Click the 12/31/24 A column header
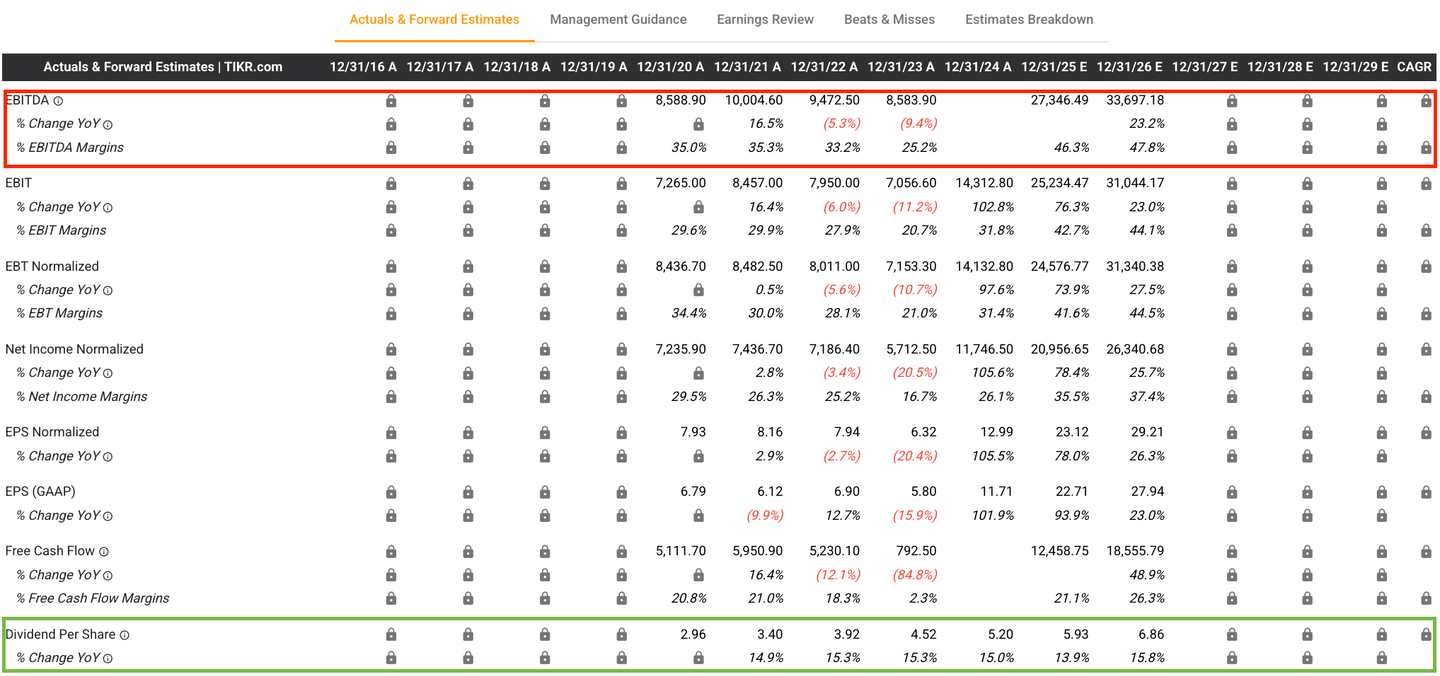Viewport: 1440px width, 676px height. pos(978,67)
